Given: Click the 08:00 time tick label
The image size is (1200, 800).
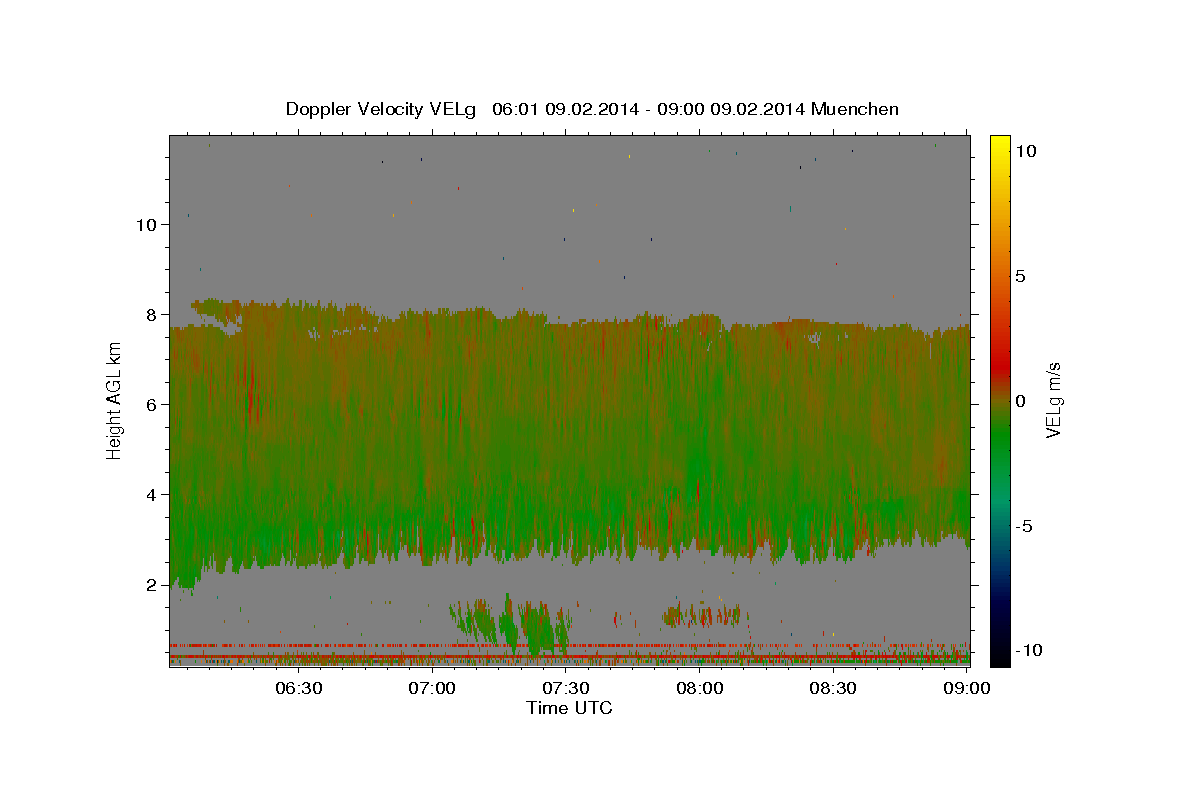Looking at the screenshot, I should [700, 688].
